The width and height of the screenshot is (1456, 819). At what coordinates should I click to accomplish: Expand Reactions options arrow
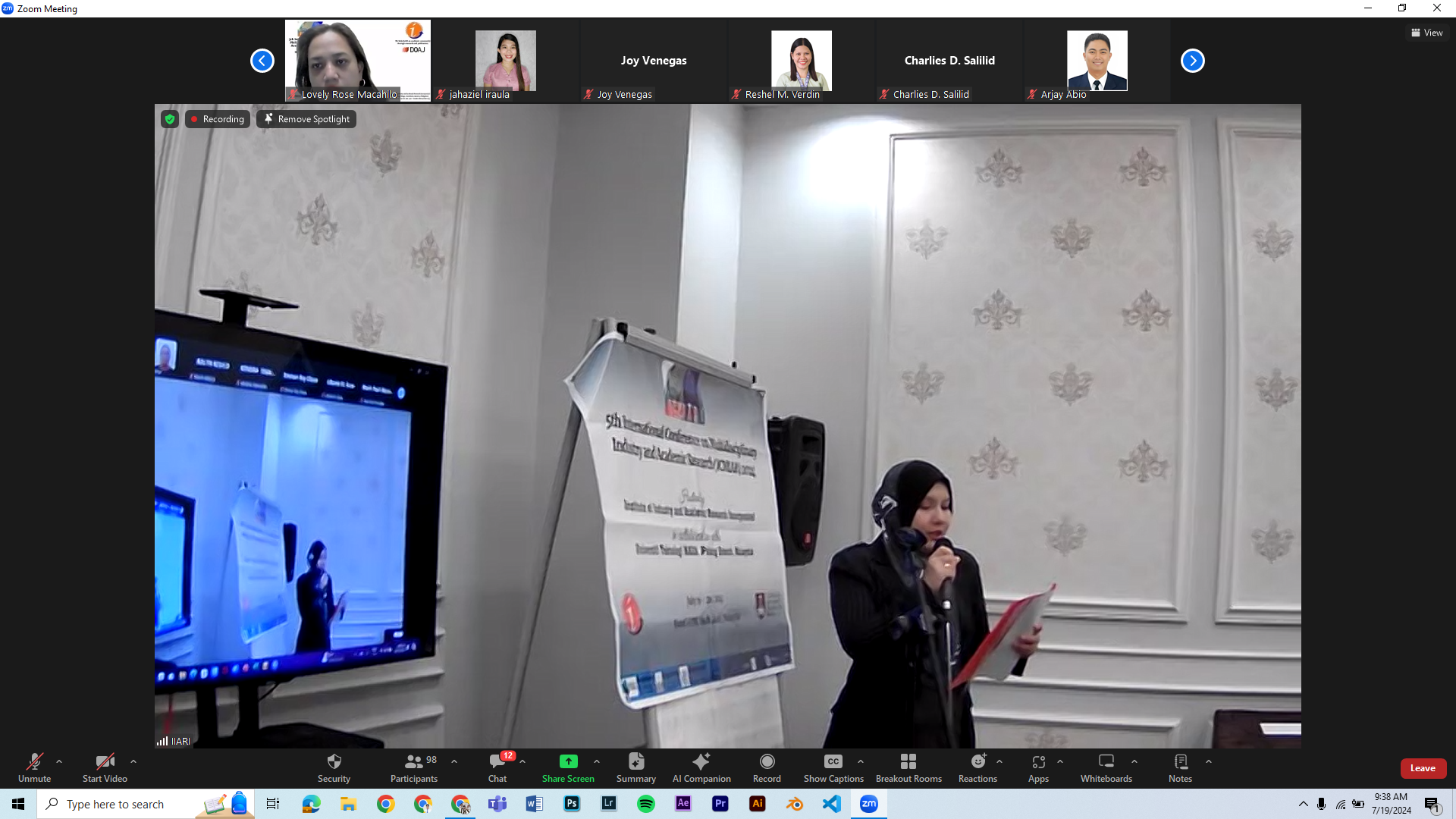[999, 761]
